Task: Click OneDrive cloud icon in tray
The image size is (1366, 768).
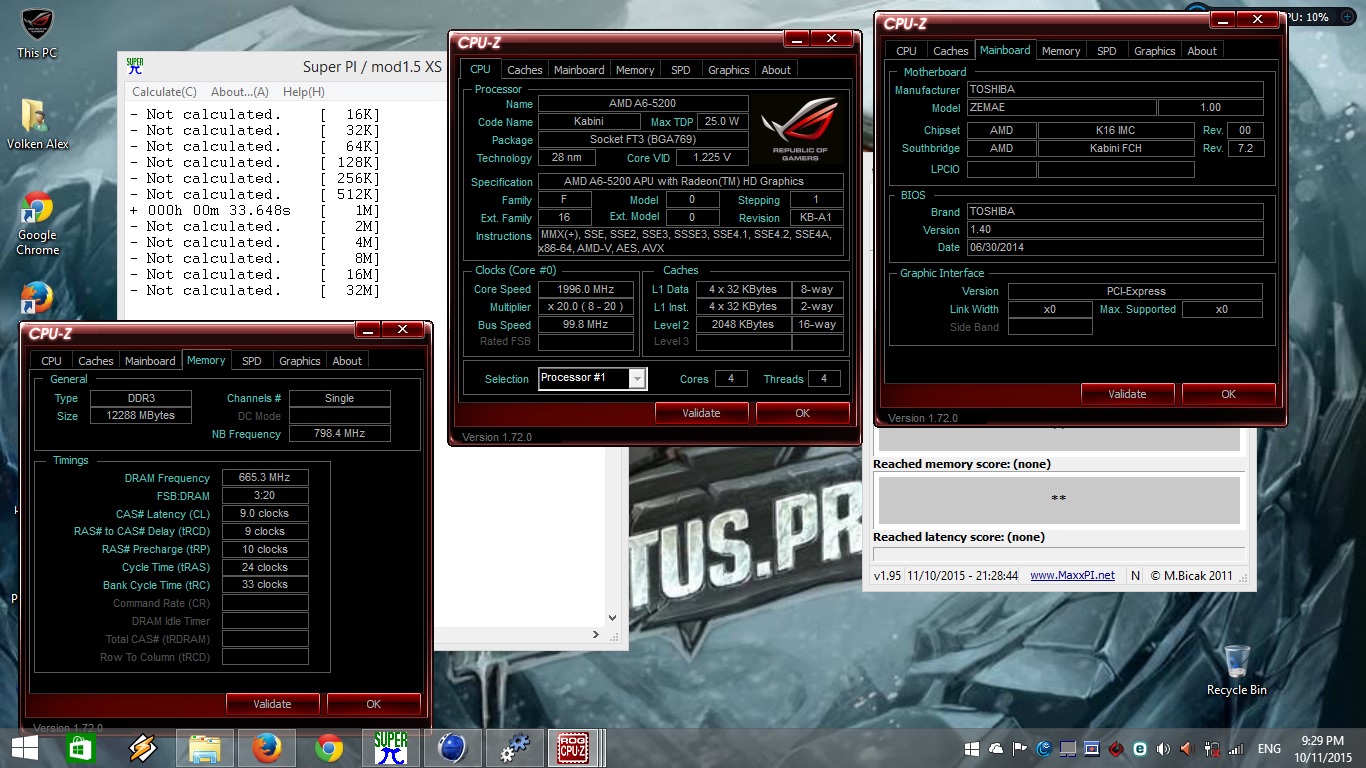Action: (995, 749)
